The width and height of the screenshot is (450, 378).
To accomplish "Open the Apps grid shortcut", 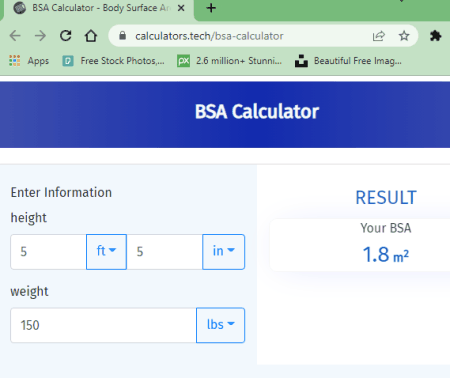I will point(29,61).
